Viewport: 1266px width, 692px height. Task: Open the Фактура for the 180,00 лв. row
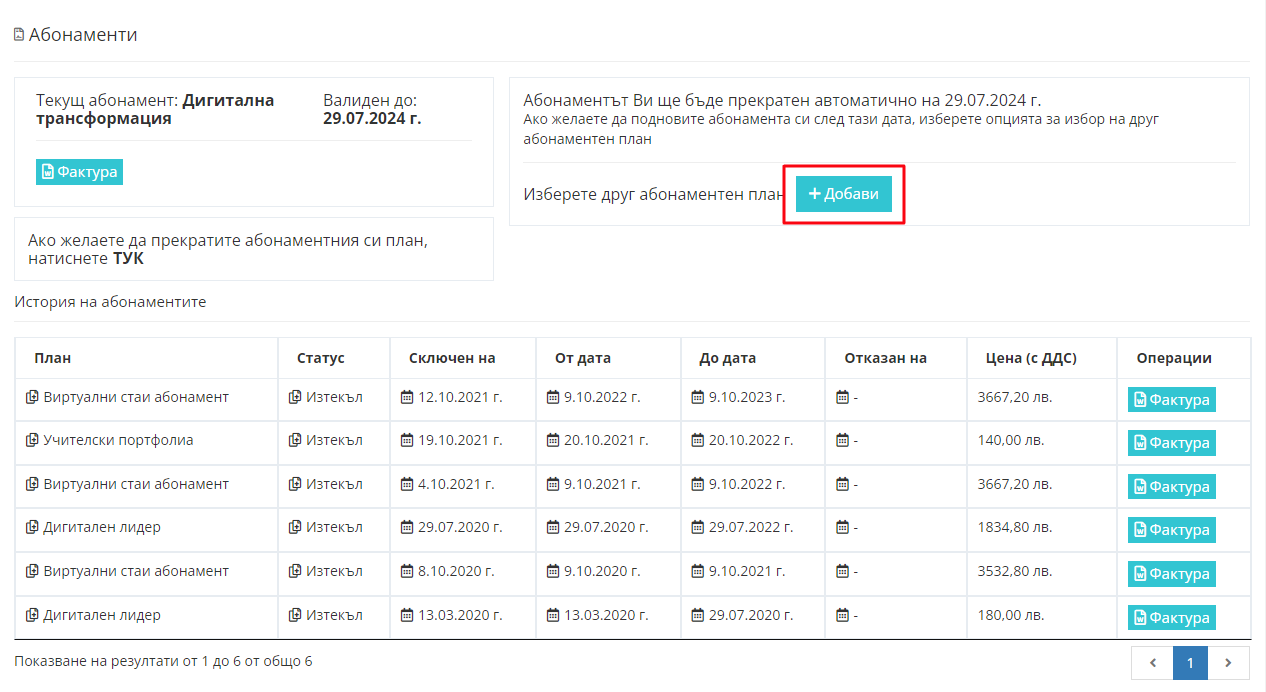[x=1171, y=618]
